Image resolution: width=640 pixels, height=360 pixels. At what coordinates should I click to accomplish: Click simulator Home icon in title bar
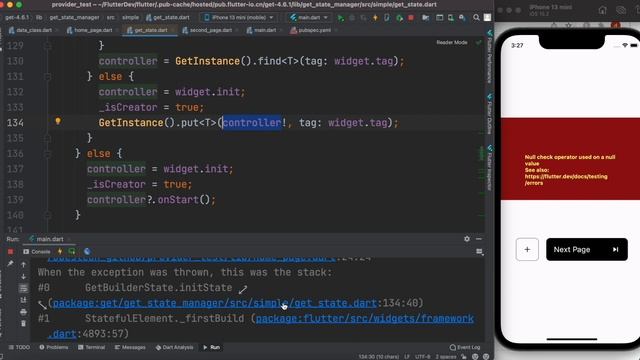coord(602,10)
